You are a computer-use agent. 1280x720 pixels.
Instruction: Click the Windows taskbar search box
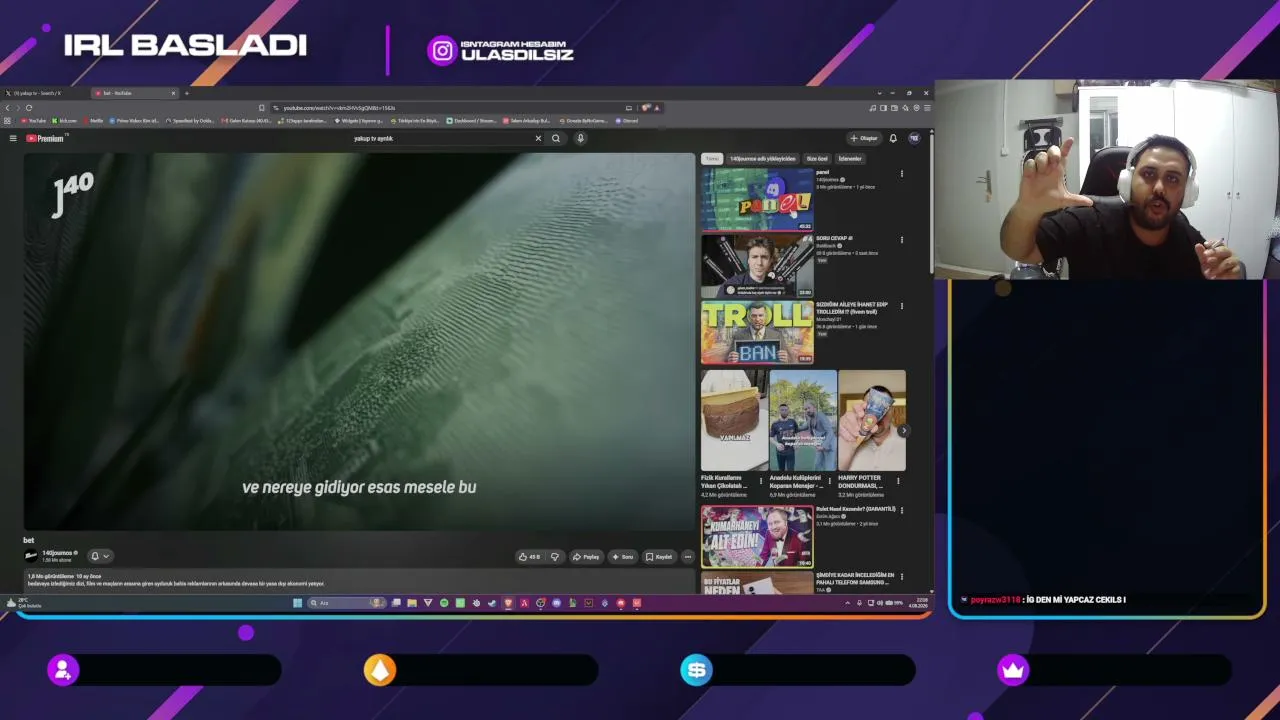tap(346, 603)
